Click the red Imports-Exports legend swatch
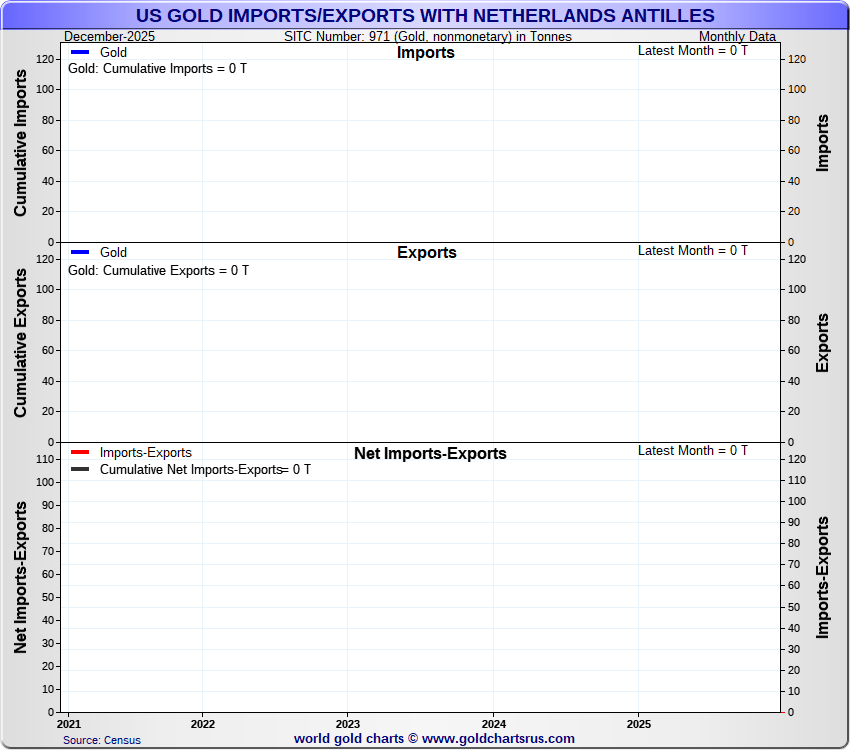The image size is (850, 750). click(80, 452)
